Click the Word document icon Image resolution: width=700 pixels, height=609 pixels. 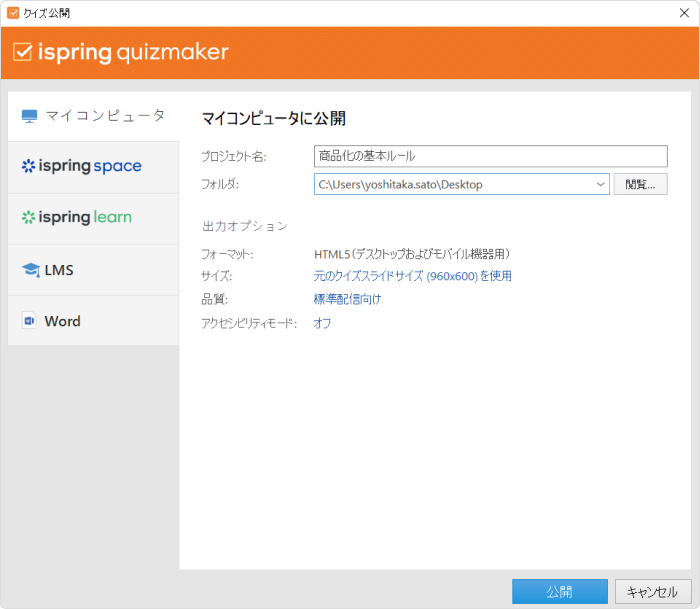click(29, 321)
